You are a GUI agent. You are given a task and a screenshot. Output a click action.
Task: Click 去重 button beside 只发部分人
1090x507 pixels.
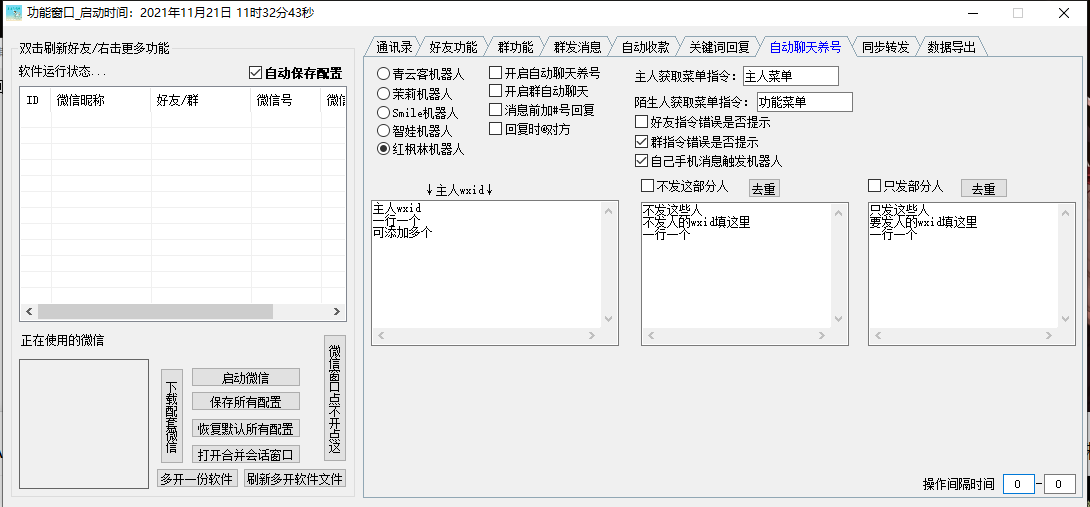(984, 188)
